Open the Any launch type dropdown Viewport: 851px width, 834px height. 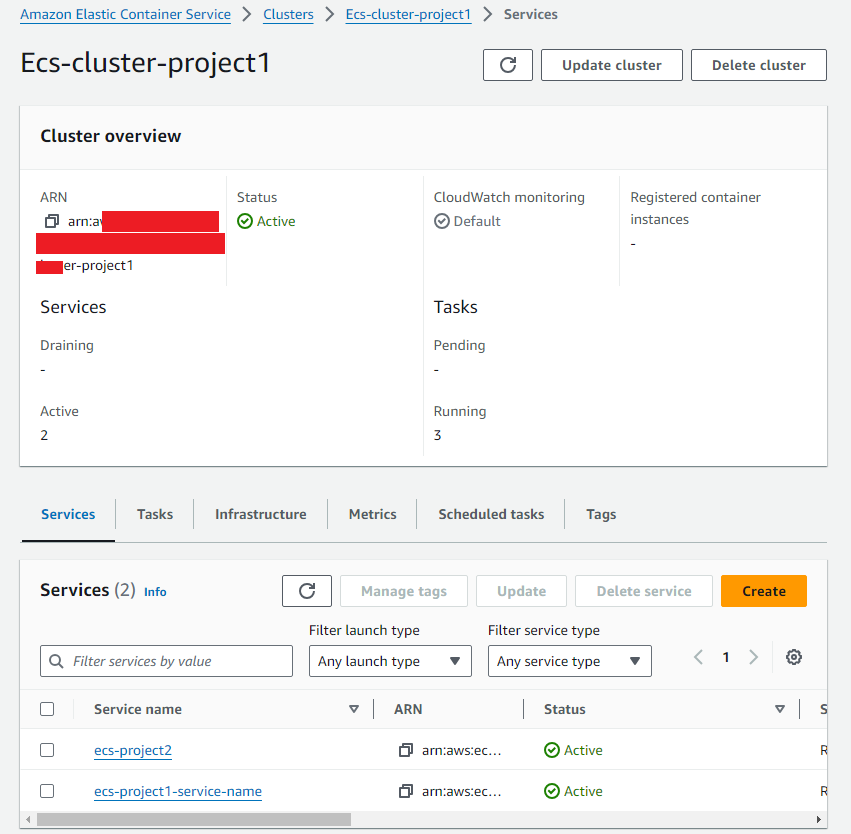[389, 661]
